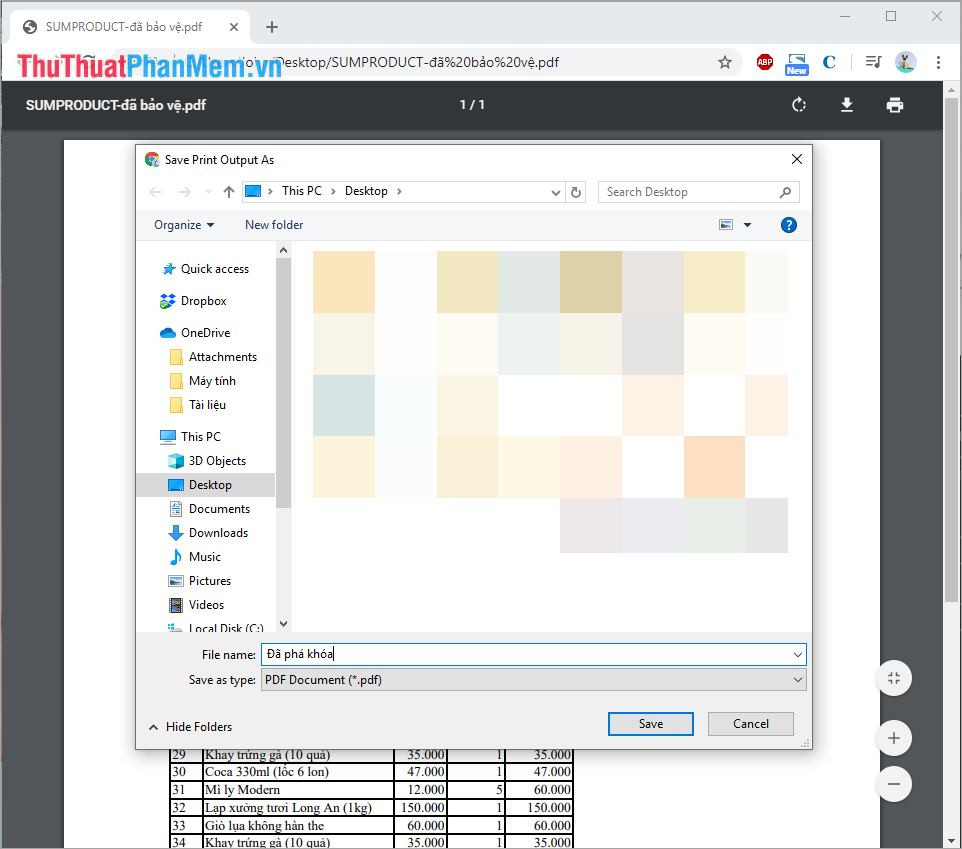Close the Save Print Output As dialog
Image resolution: width=962 pixels, height=849 pixels.
point(796,159)
